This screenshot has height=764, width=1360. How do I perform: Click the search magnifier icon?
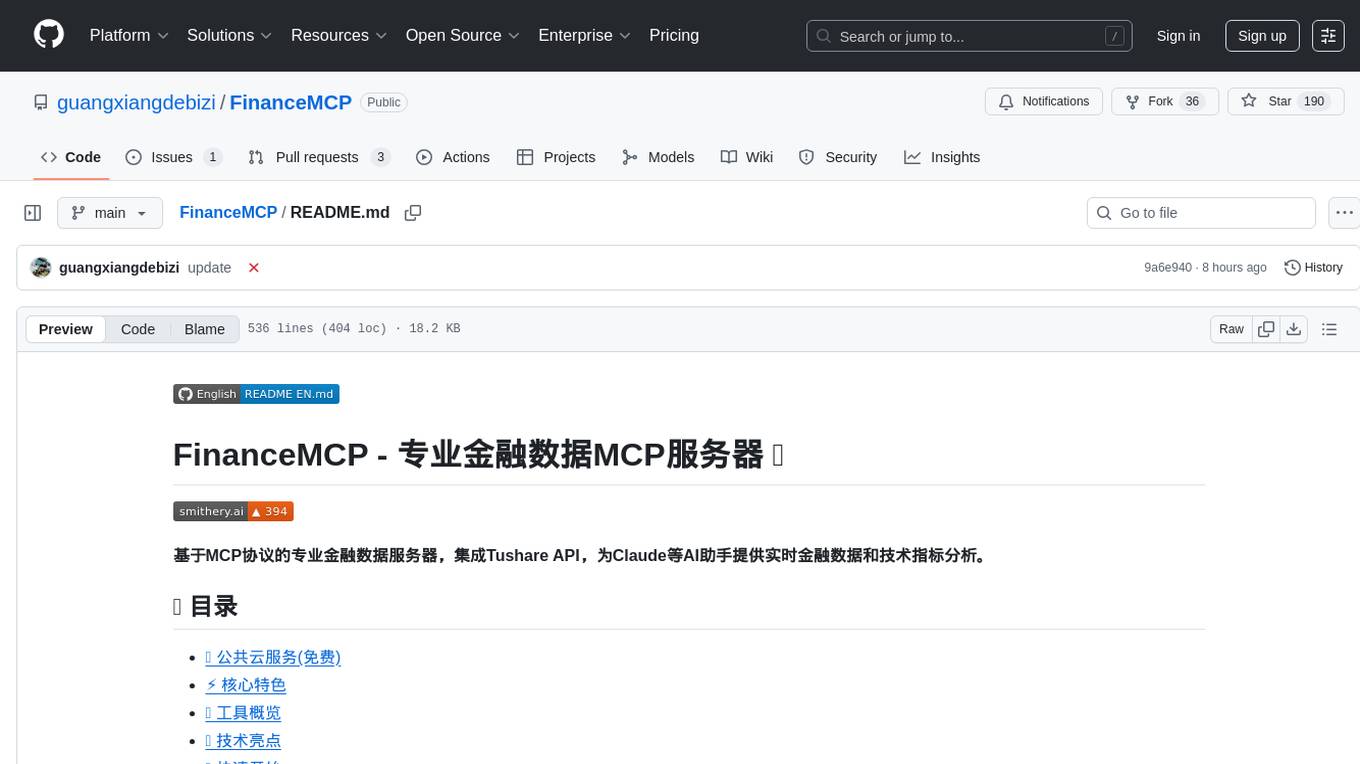pos(824,36)
